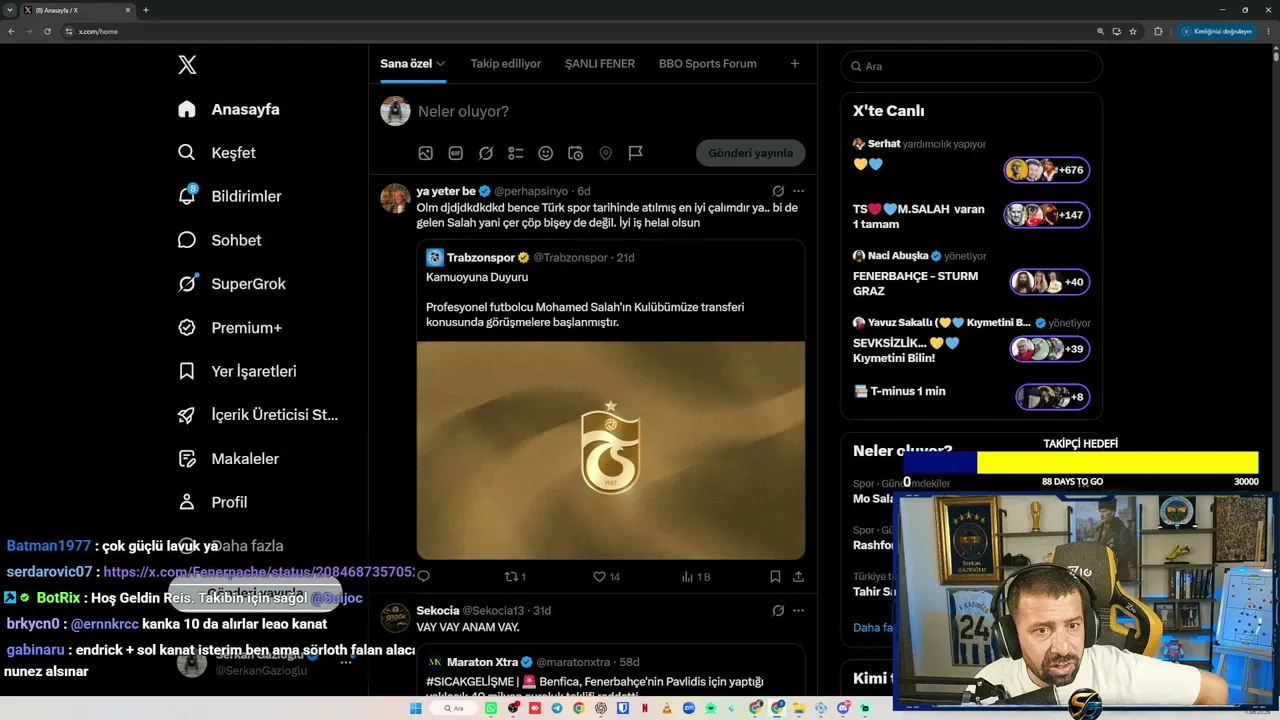Image resolution: width=1280 pixels, height=720 pixels.
Task: Bookmark this page with the star icon
Action: tap(1133, 31)
